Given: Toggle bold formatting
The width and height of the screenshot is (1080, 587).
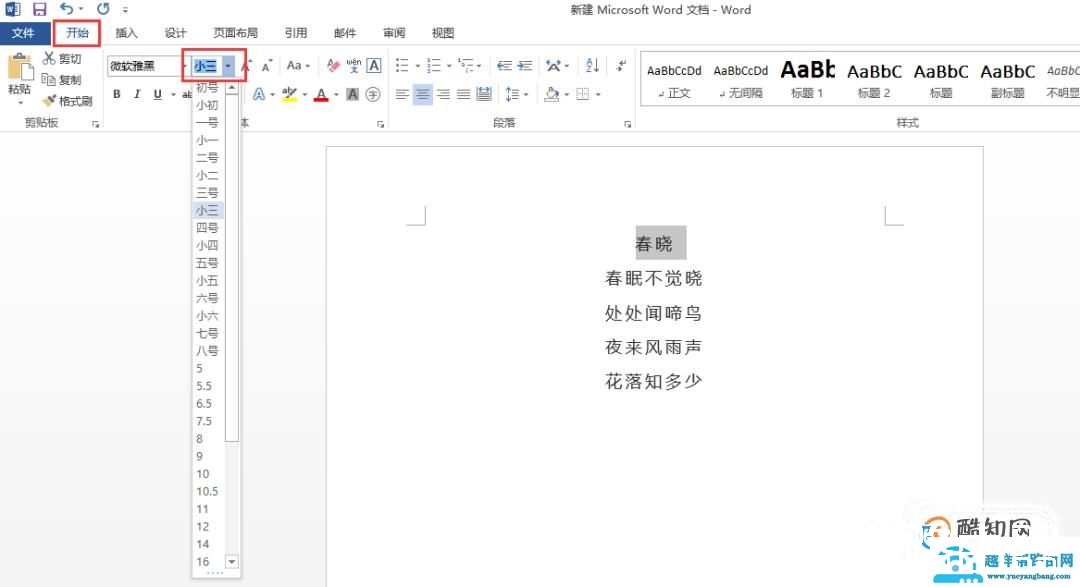Looking at the screenshot, I should click(x=115, y=93).
